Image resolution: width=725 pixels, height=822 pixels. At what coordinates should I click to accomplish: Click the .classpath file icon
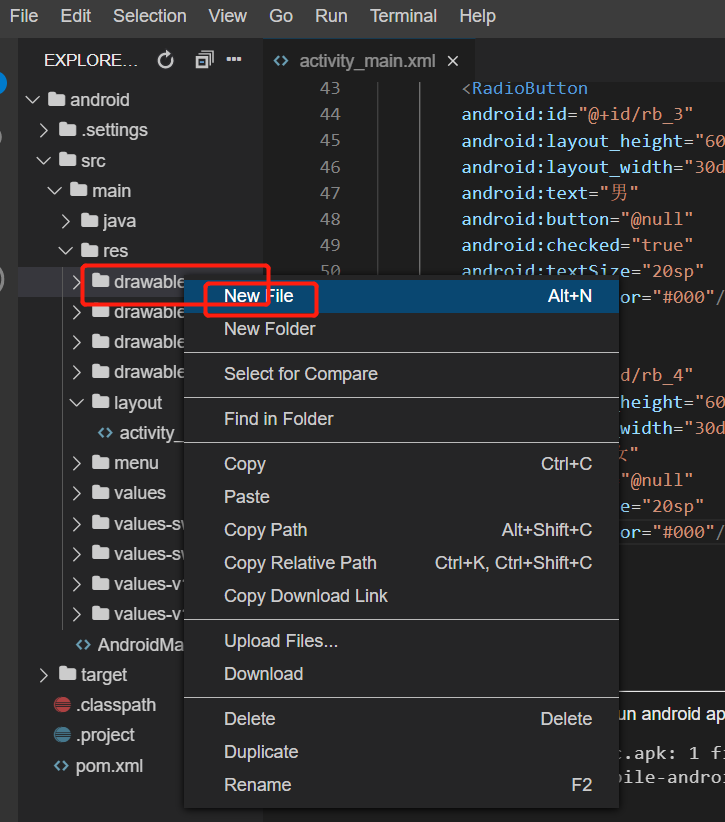tap(62, 705)
